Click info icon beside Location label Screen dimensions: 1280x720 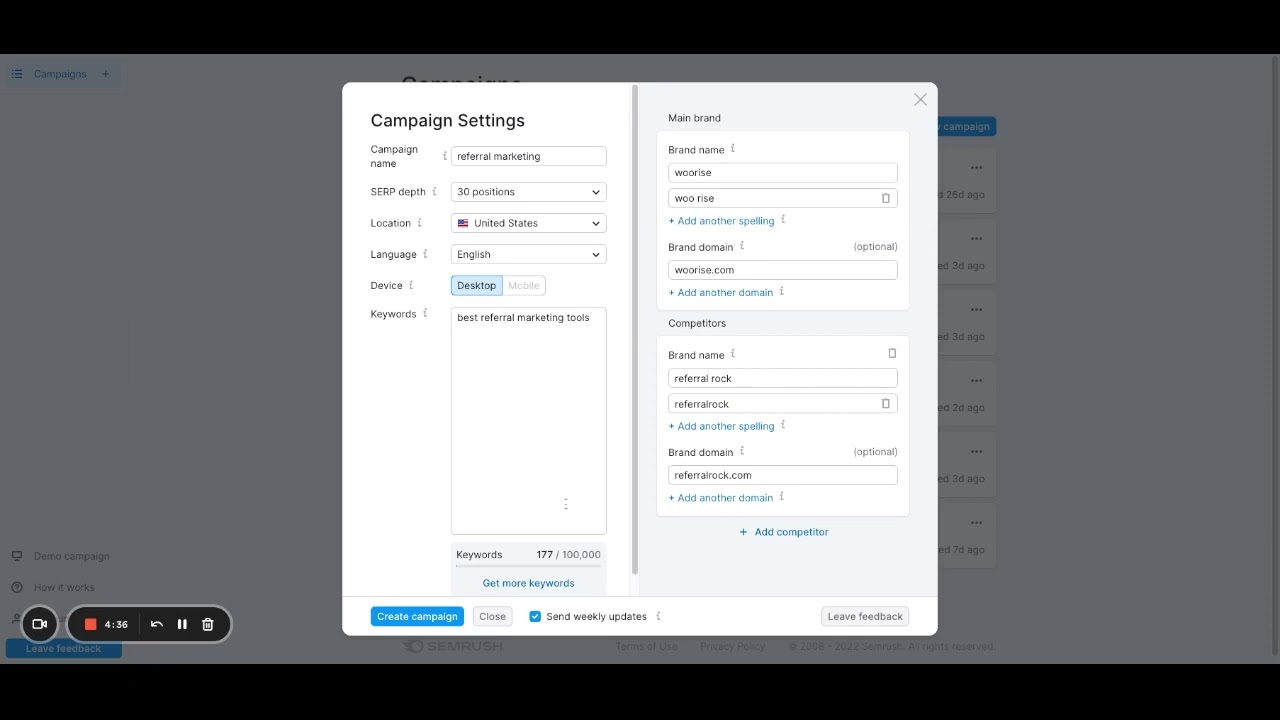click(419, 223)
